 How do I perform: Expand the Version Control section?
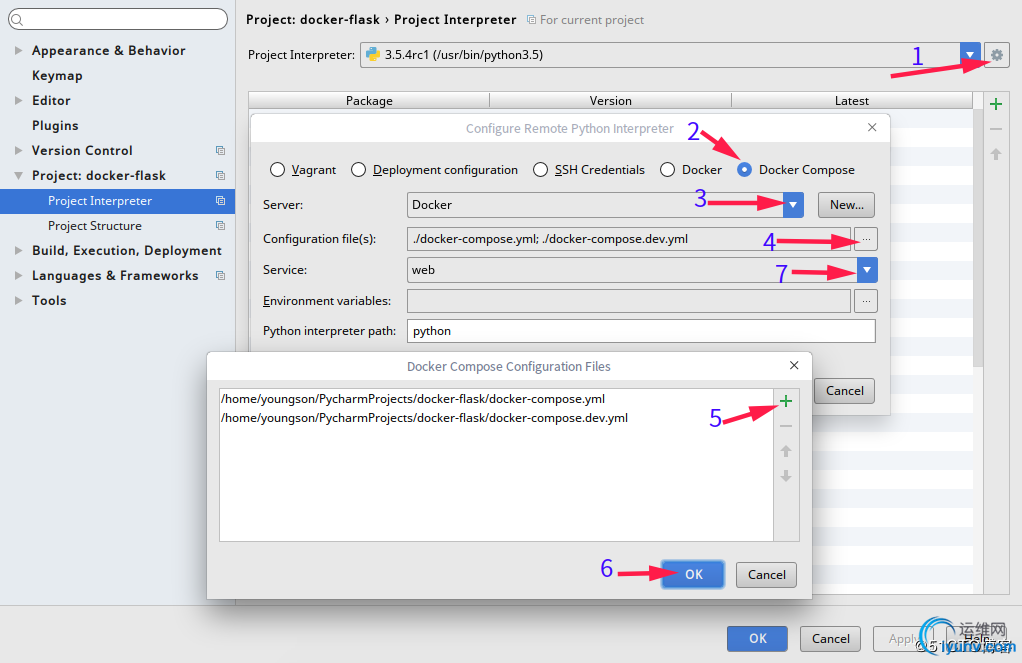pyautogui.click(x=18, y=151)
